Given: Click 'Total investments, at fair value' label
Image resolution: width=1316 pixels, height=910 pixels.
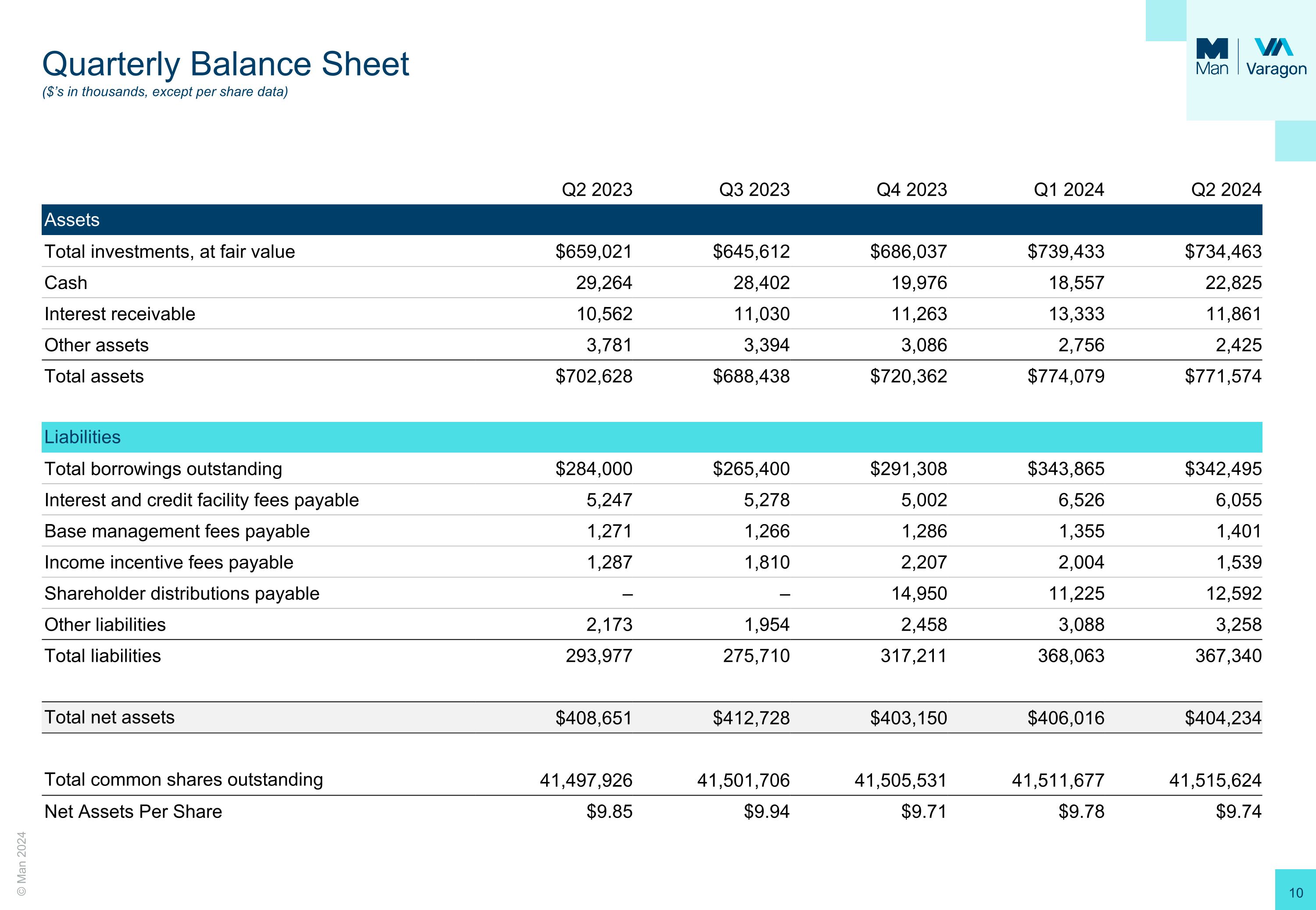Looking at the screenshot, I should pos(170,251).
